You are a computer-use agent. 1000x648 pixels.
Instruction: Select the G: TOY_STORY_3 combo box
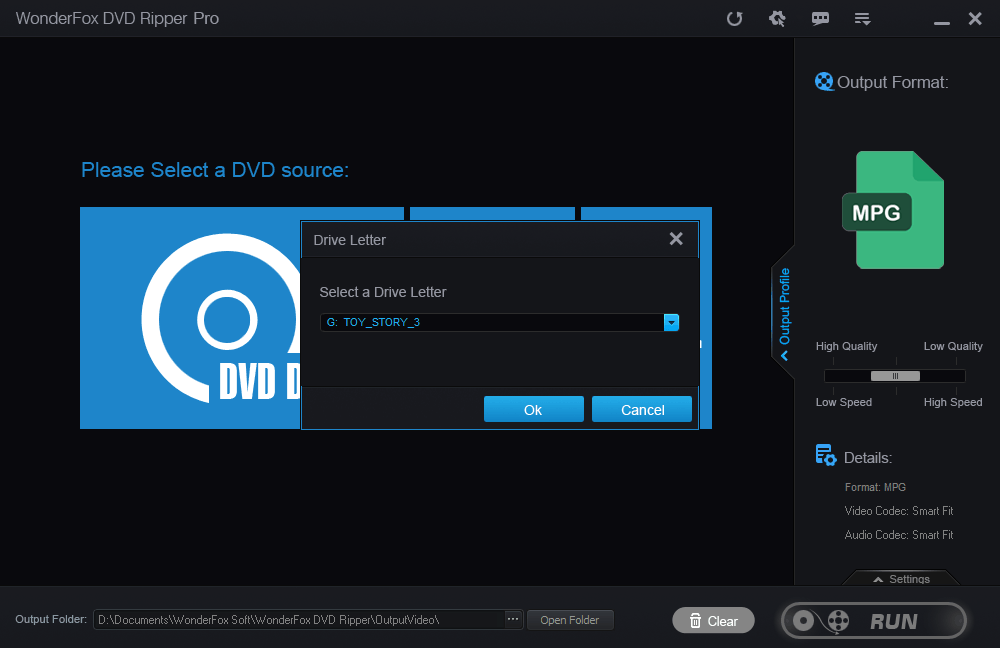tap(499, 322)
